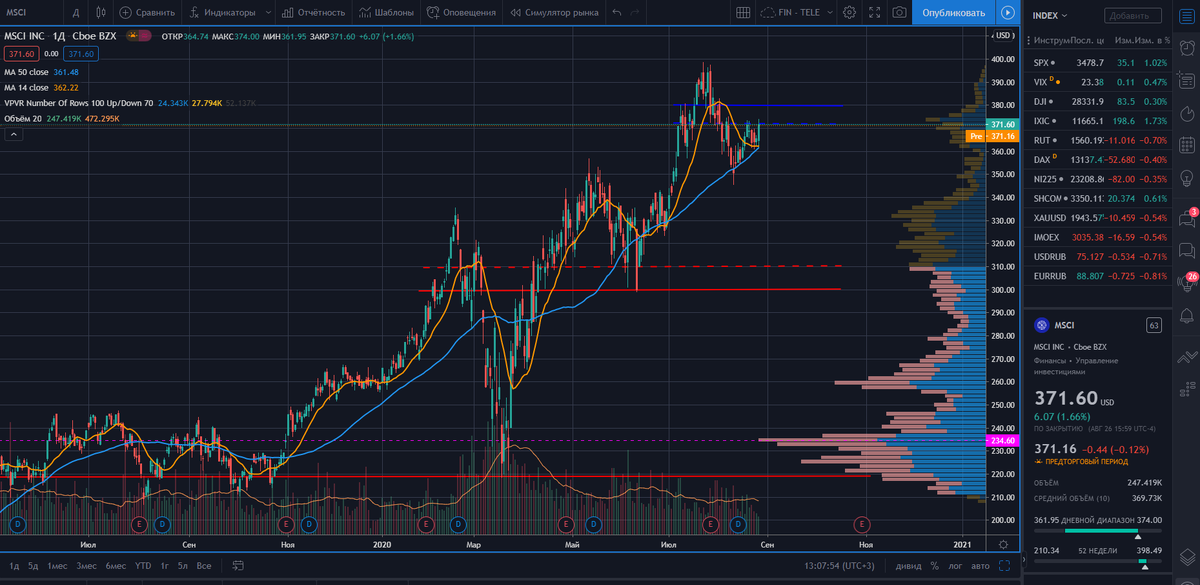
Task: Open the Д interval dropdown
Action: click(75, 13)
